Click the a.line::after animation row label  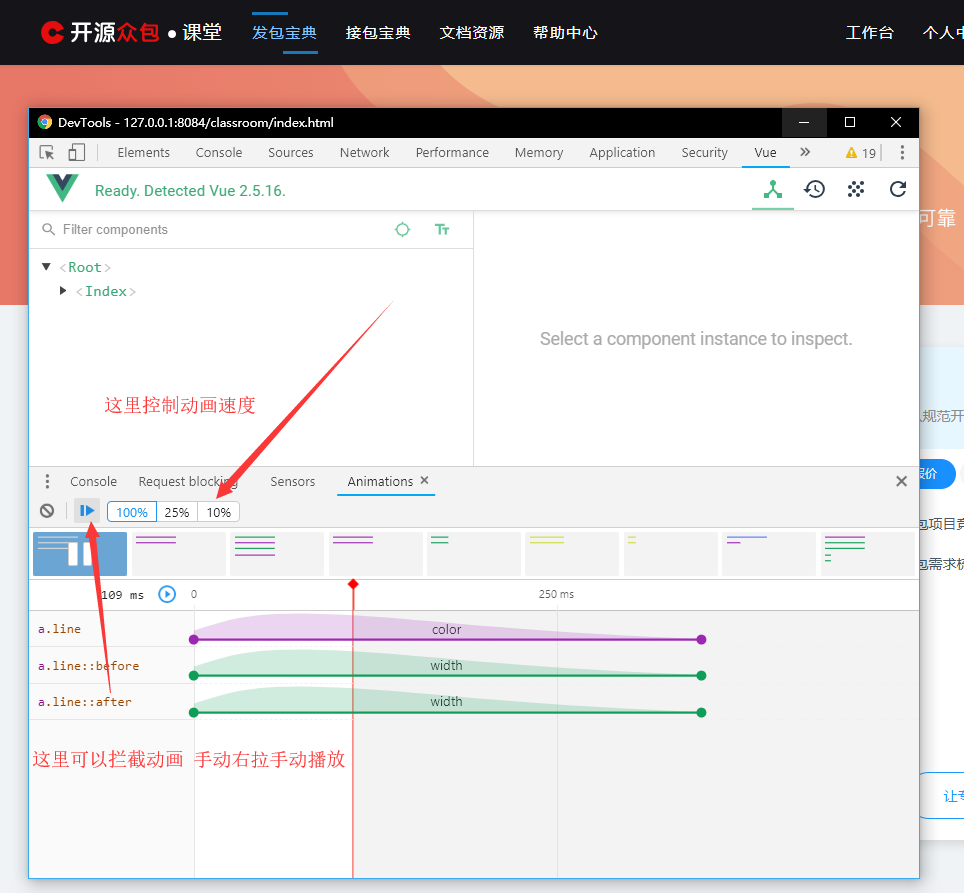point(85,702)
